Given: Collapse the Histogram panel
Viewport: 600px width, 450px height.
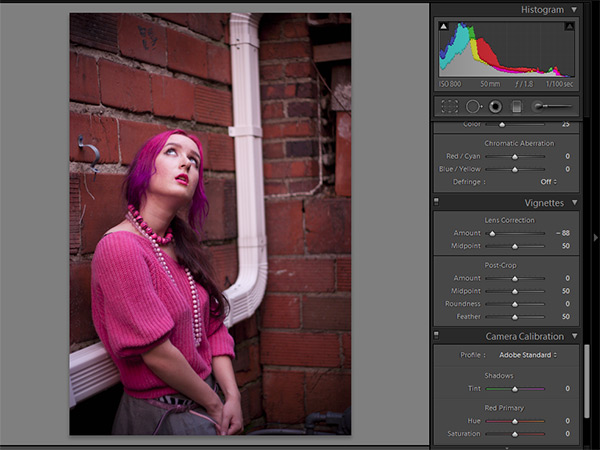Looking at the screenshot, I should coord(574,9).
